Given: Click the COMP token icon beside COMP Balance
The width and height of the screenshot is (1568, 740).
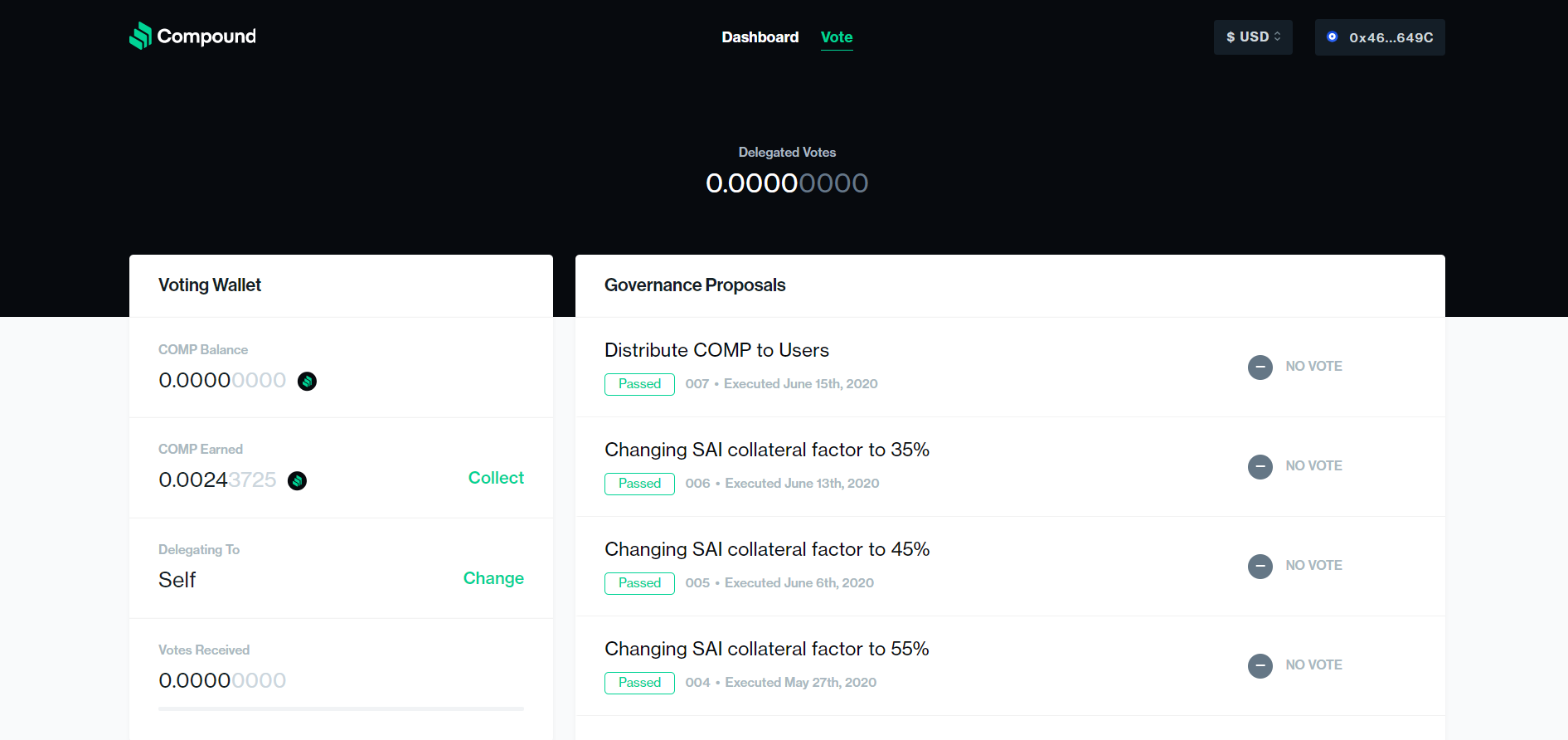Looking at the screenshot, I should coord(307,381).
